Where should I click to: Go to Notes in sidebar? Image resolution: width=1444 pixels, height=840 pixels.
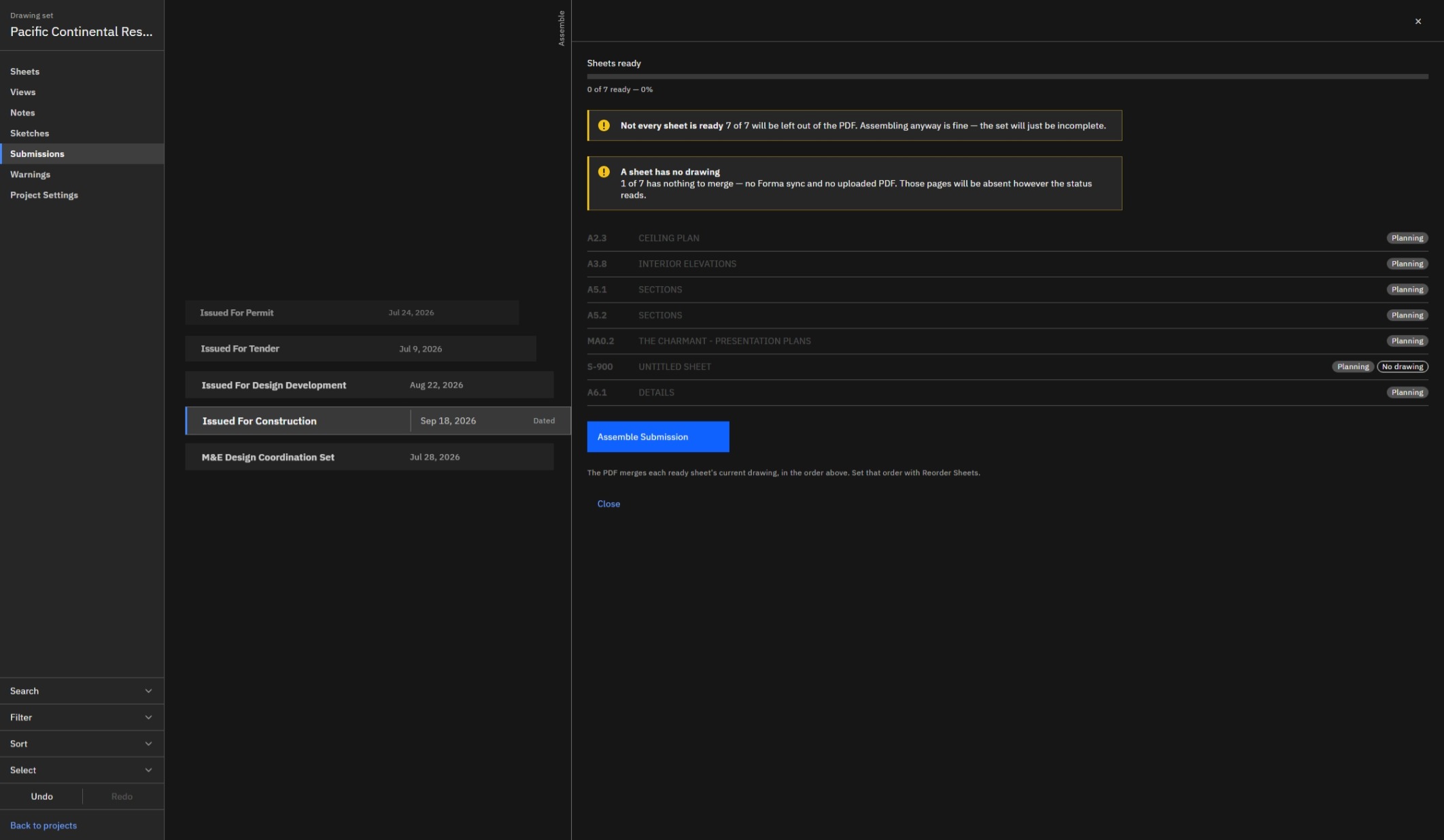click(82, 113)
